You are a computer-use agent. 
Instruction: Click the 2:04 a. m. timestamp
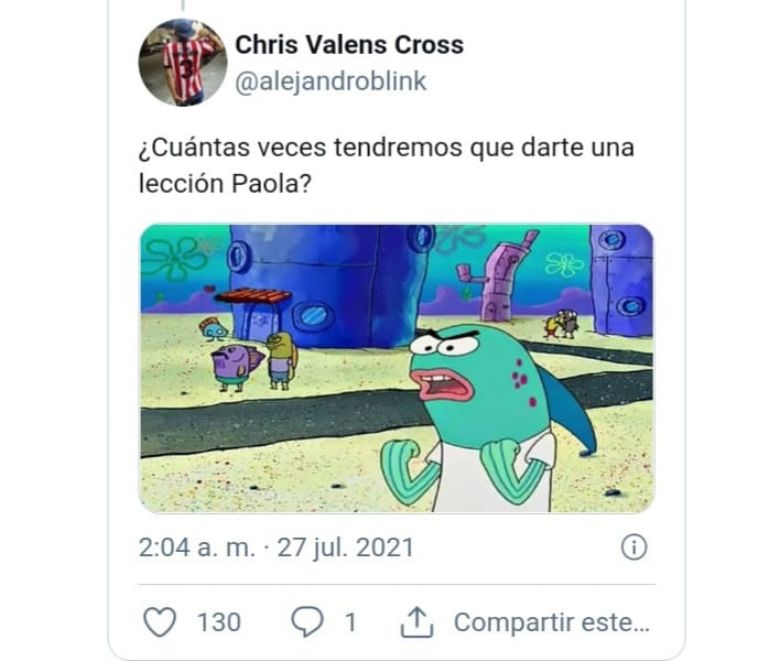(197, 547)
